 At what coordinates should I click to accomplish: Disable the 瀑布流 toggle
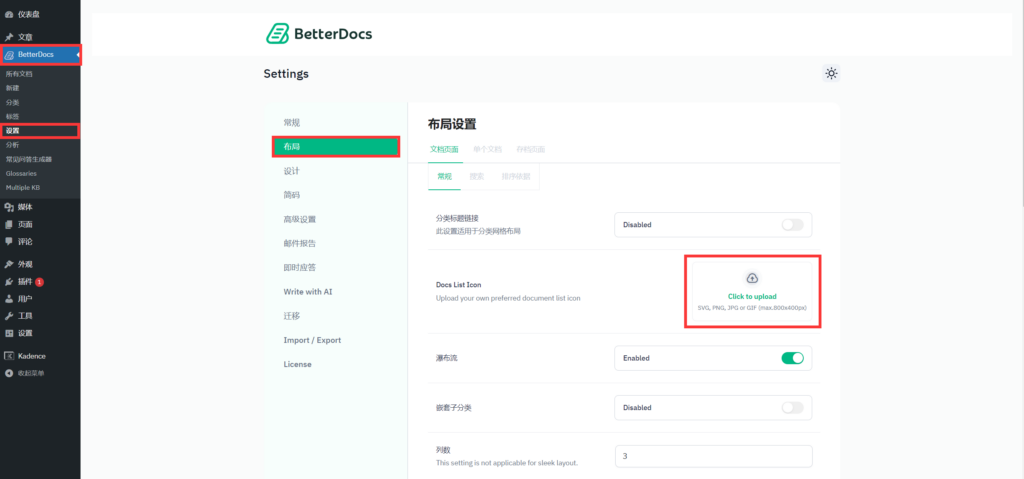click(x=792, y=358)
